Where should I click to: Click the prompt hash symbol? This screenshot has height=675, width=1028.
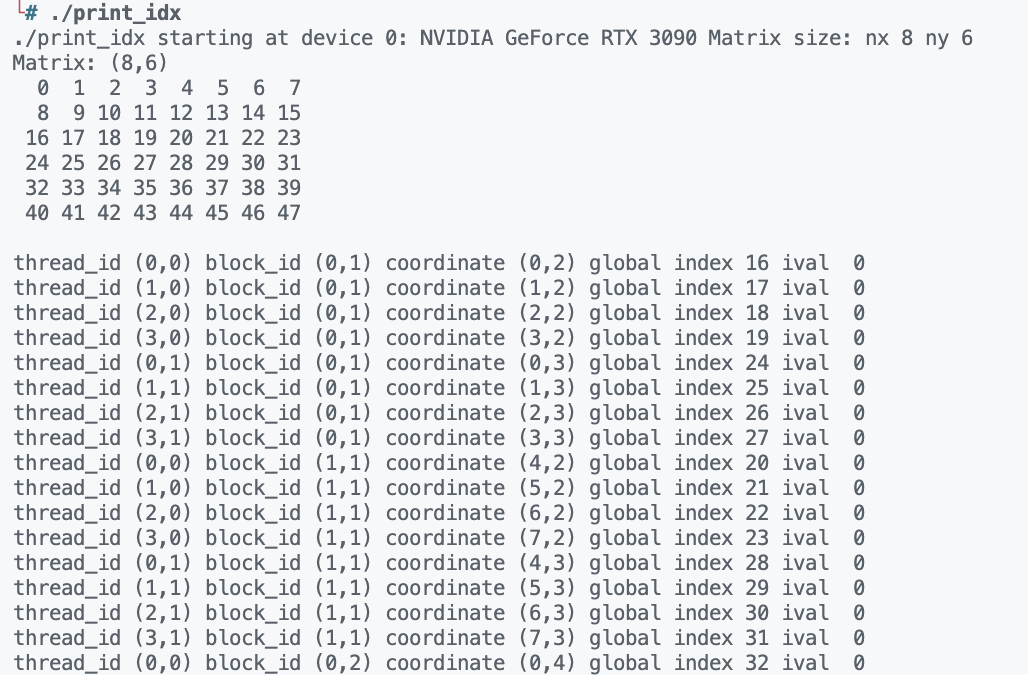[x=31, y=13]
